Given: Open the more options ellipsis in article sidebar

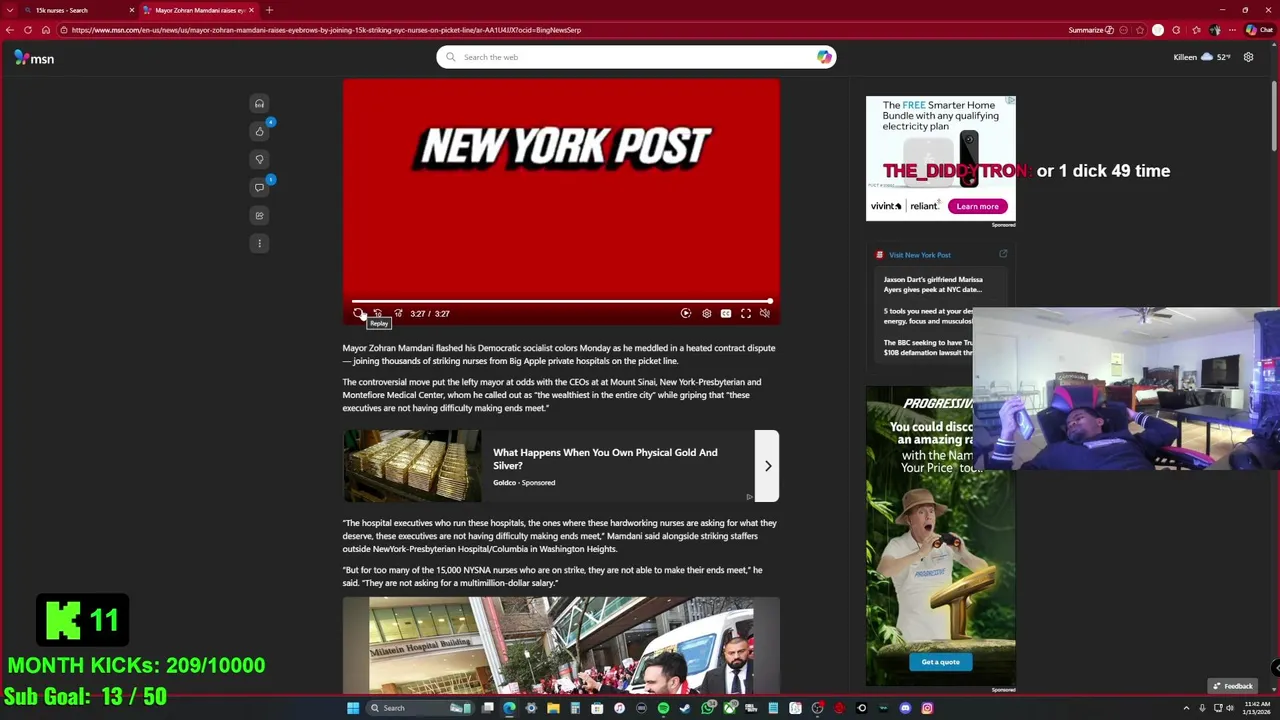Looking at the screenshot, I should point(259,243).
